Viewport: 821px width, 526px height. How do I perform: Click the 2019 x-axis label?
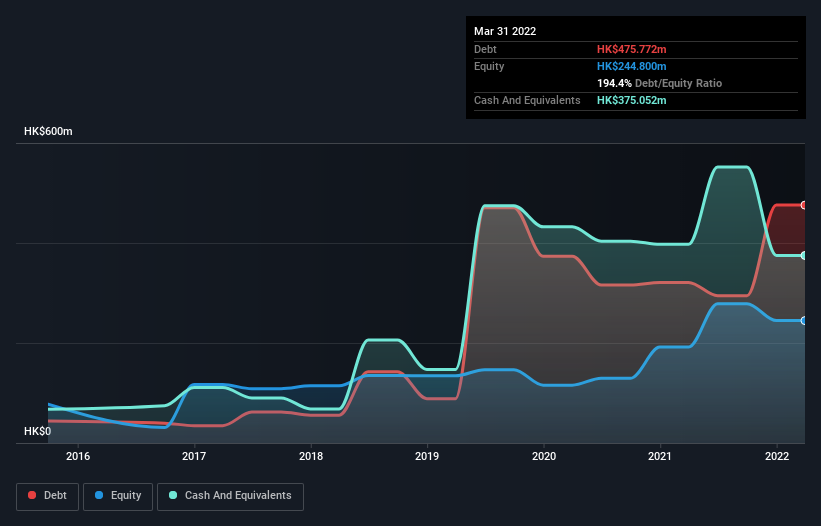427,456
